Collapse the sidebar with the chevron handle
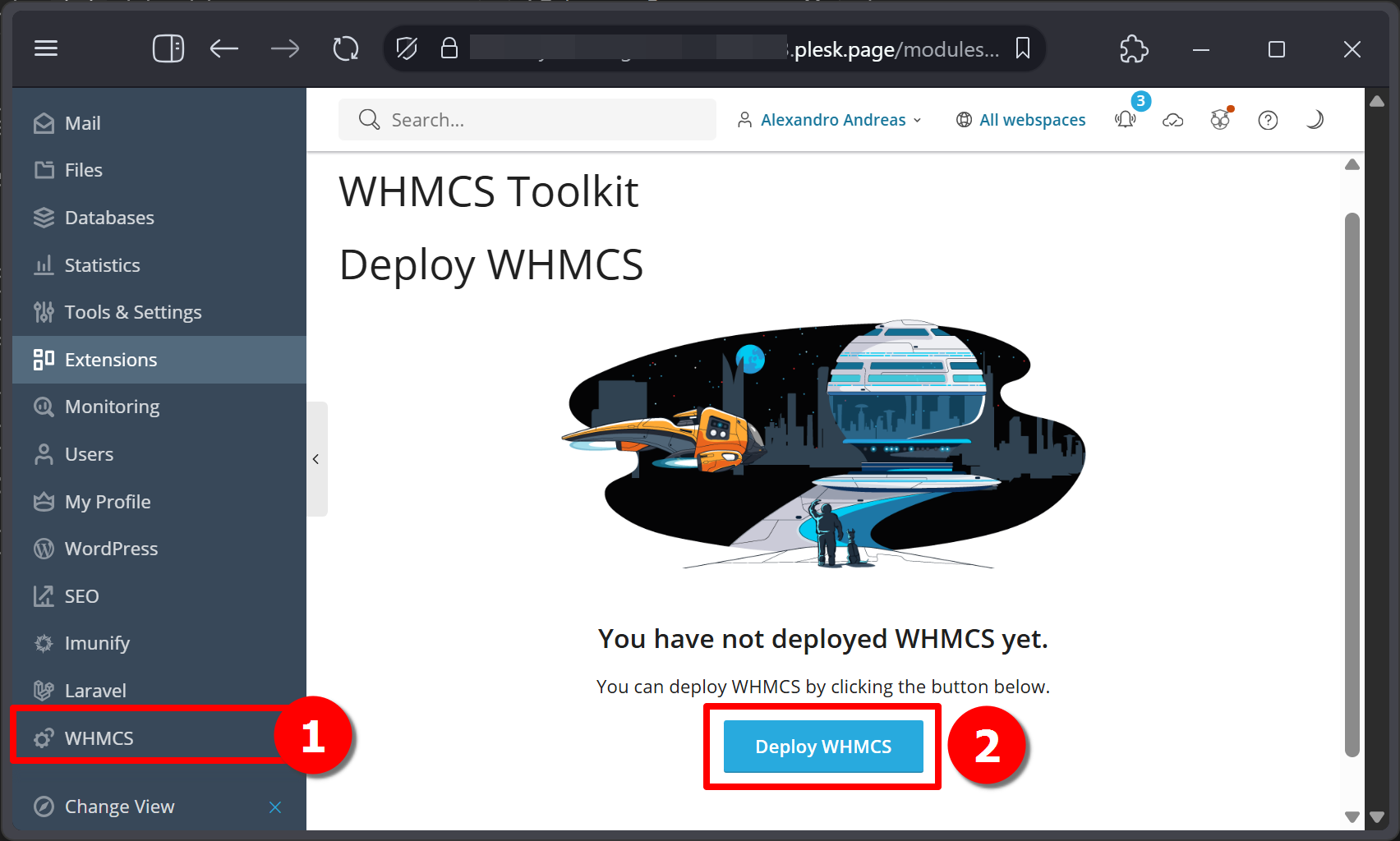1400x841 pixels. (316, 459)
